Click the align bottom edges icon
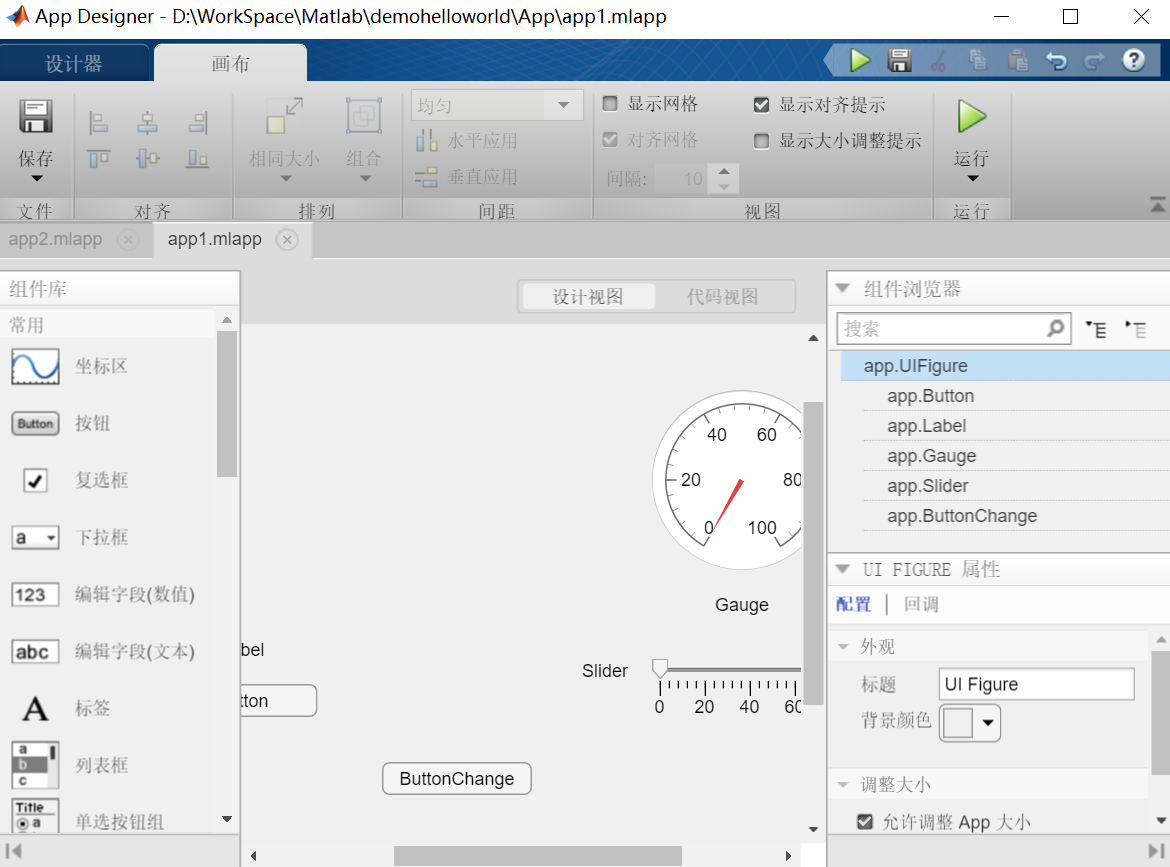The height and width of the screenshot is (867, 1170). click(198, 158)
